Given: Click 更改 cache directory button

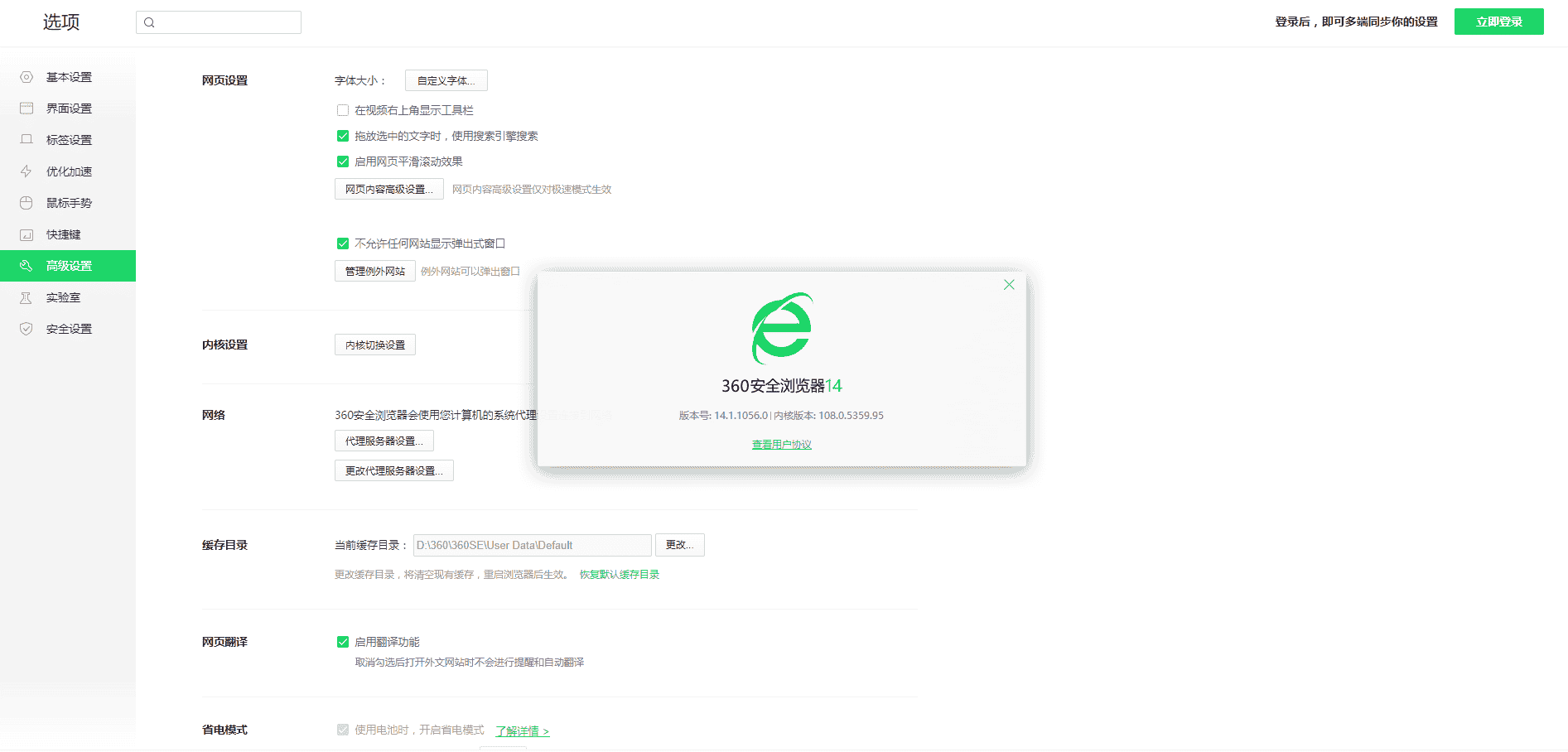Looking at the screenshot, I should [x=680, y=545].
